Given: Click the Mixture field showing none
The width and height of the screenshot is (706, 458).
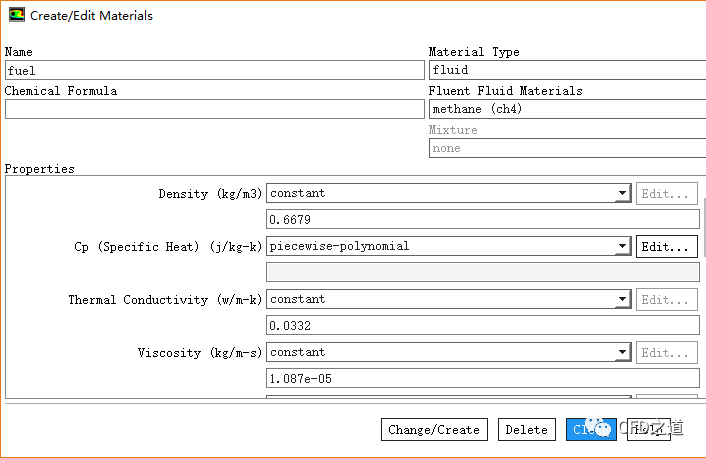Looking at the screenshot, I should coord(566,148).
